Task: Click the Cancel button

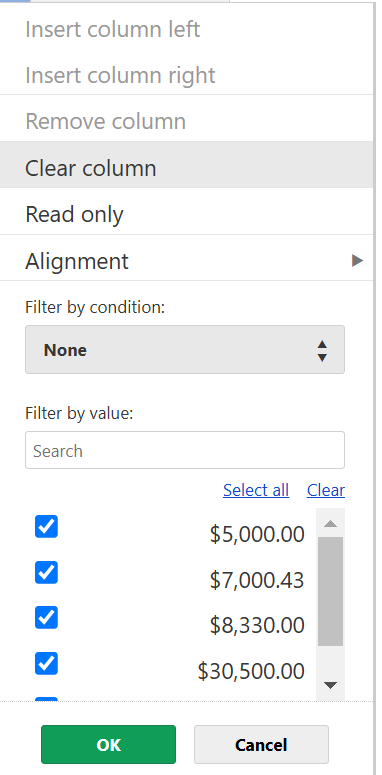Action: pos(261,744)
